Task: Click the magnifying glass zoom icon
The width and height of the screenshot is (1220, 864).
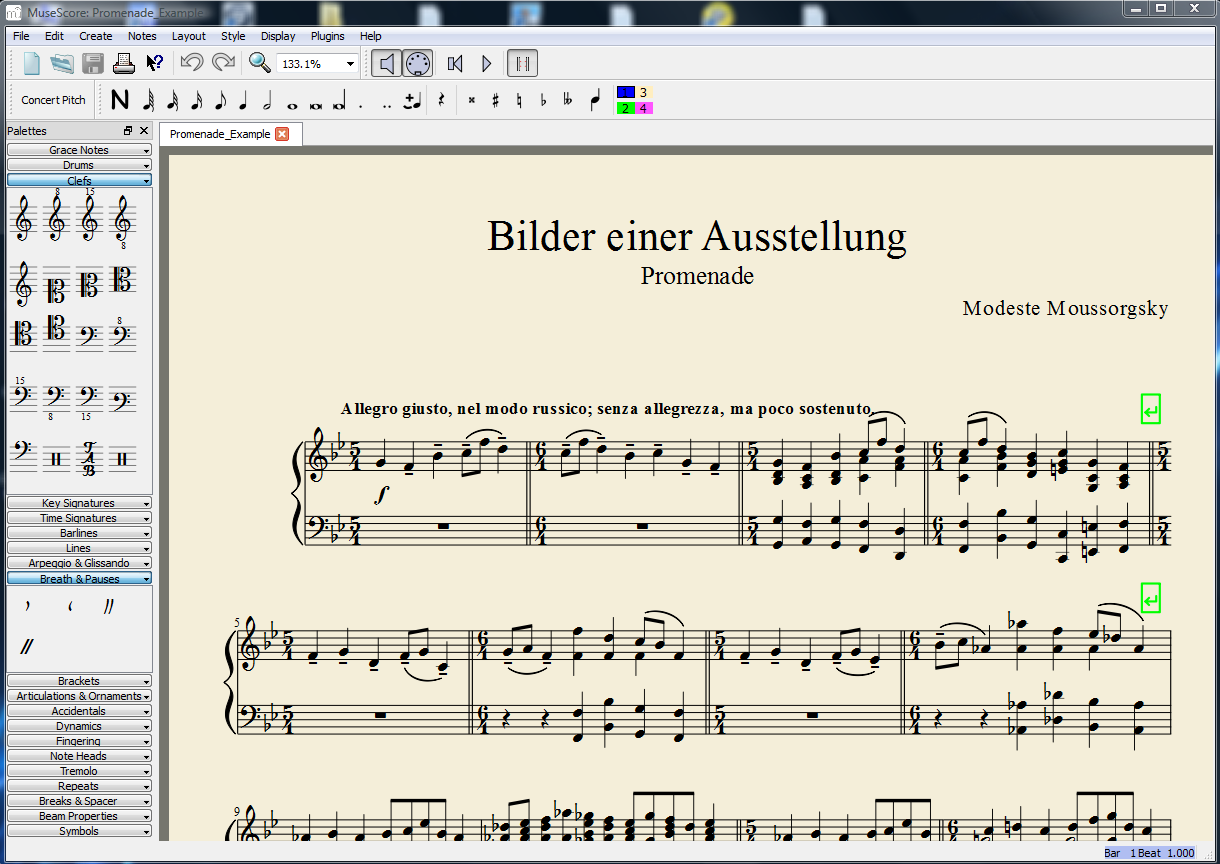Action: 260,63
